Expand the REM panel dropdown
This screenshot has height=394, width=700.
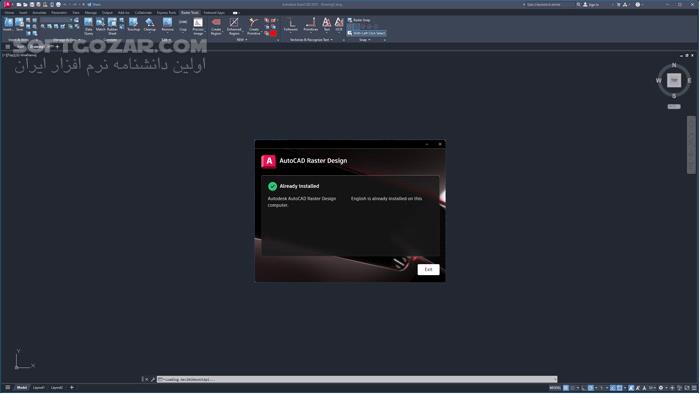coord(242,40)
